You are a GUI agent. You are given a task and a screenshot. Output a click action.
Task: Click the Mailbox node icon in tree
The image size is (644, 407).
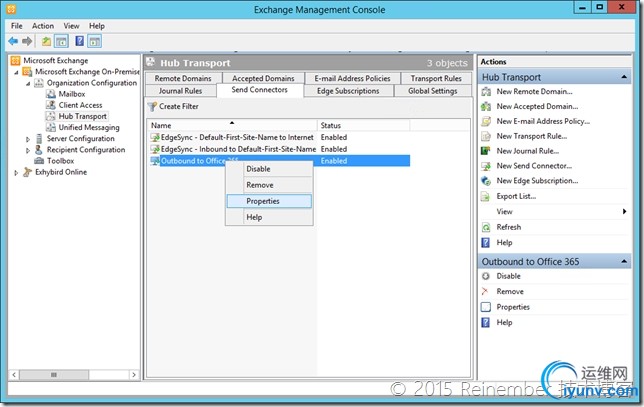pyautogui.click(x=51, y=94)
